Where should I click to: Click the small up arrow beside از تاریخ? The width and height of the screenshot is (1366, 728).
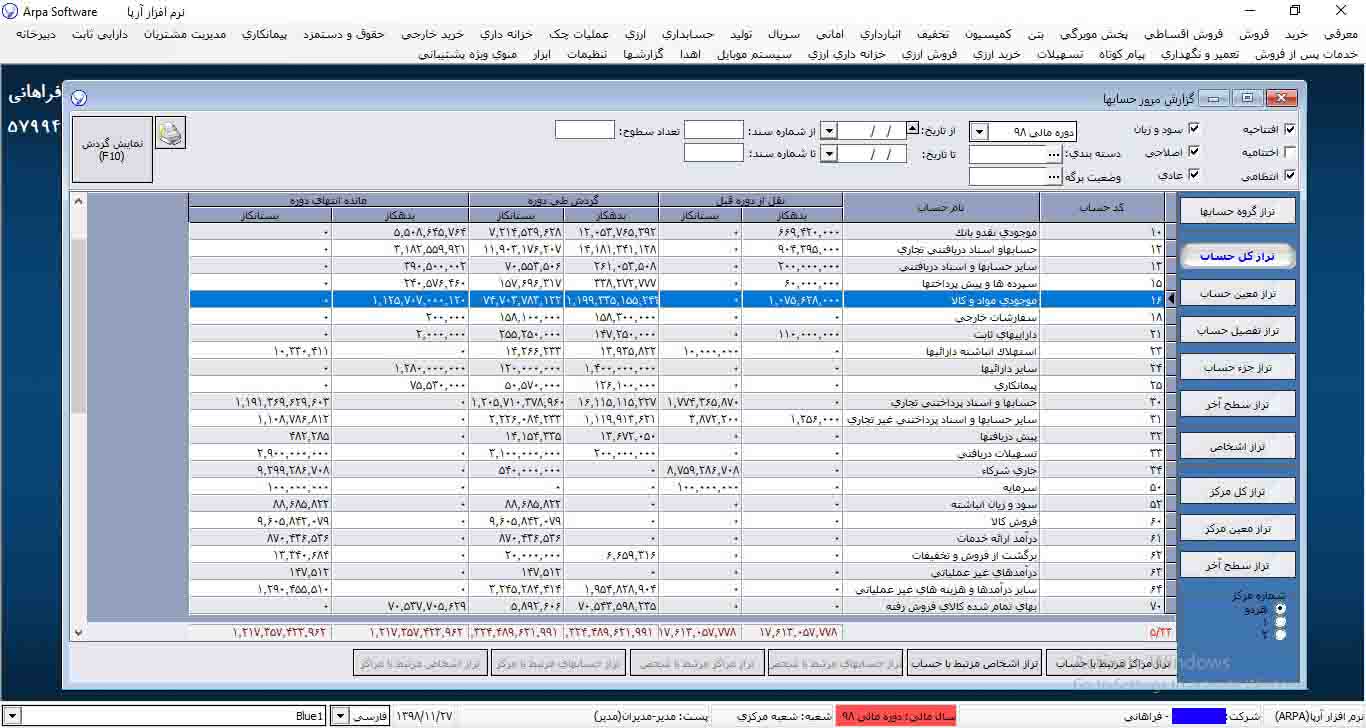coord(912,128)
